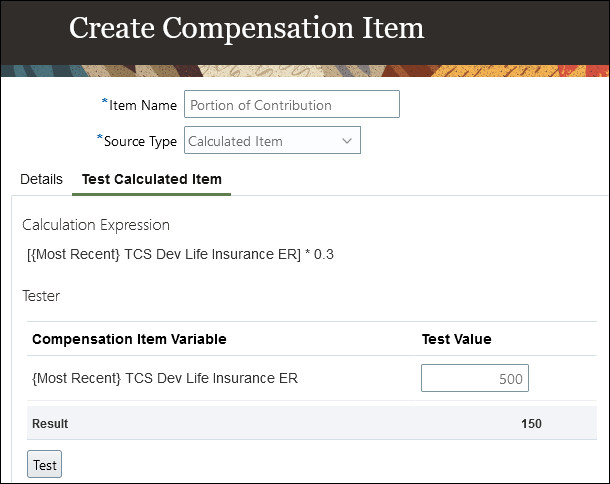The width and height of the screenshot is (610, 484).
Task: Click the Item Name label
Action: (143, 105)
